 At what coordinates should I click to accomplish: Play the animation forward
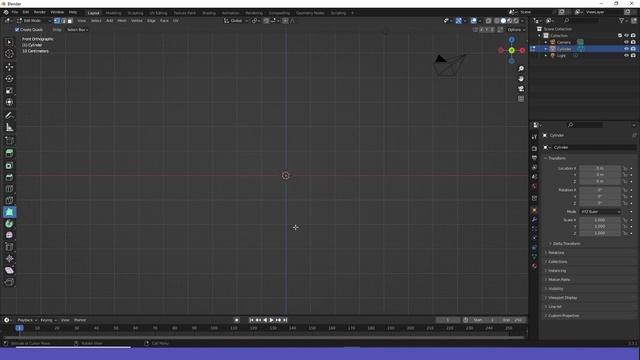(271, 320)
